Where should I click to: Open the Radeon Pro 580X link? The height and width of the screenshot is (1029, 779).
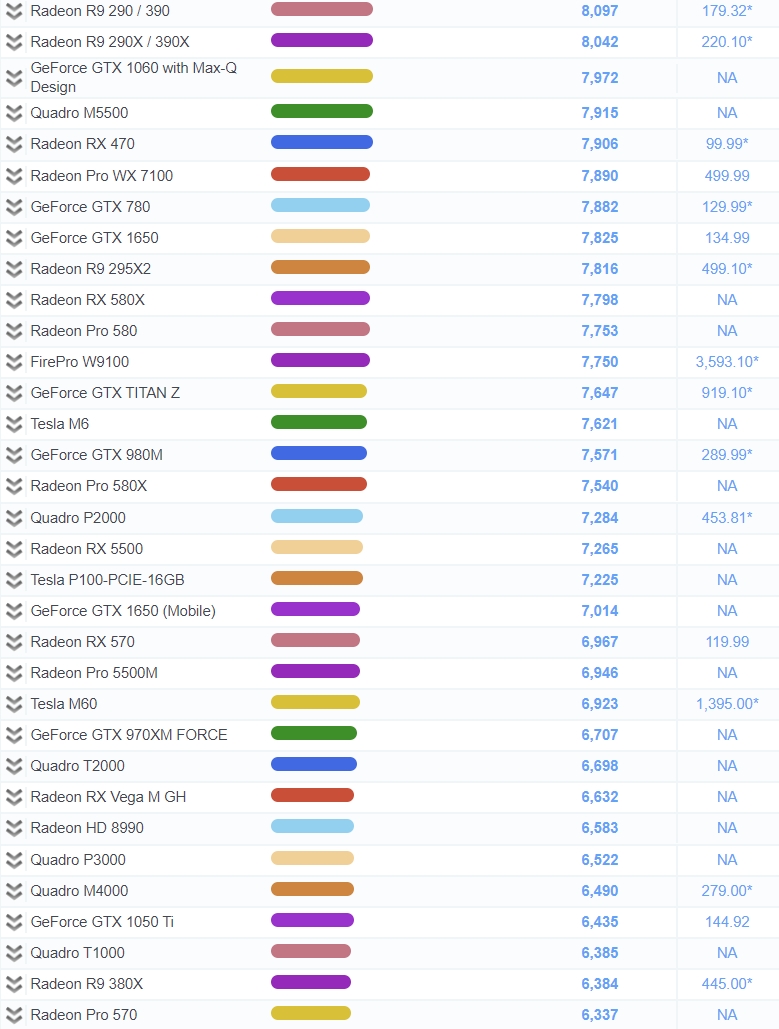point(89,486)
